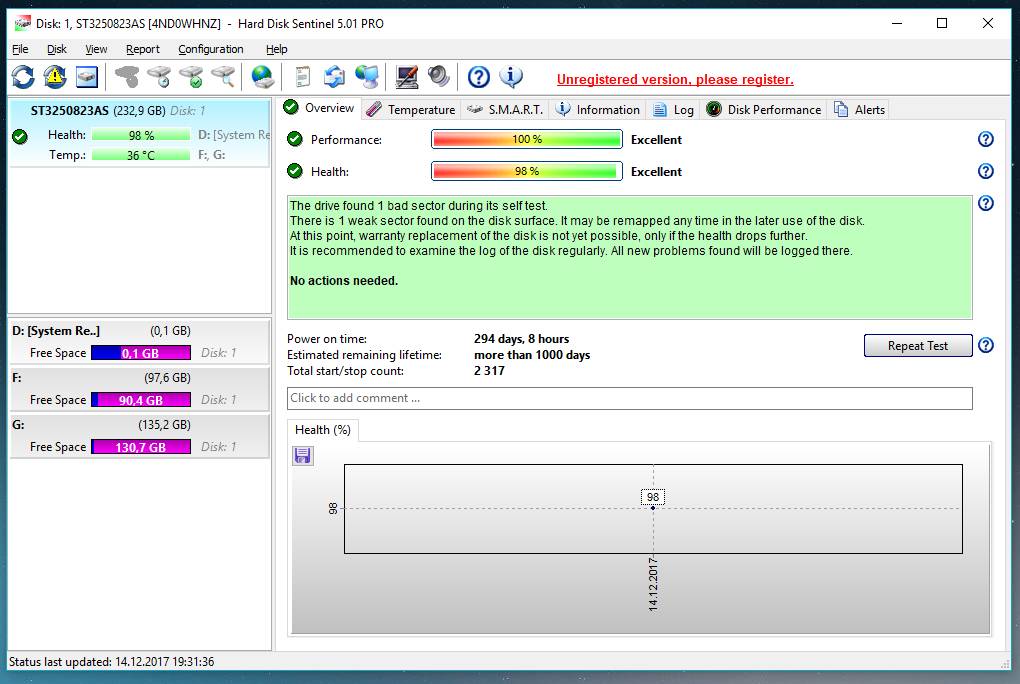1020x684 pixels.
Task: Click the help icon next to Repeat Test
Action: (985, 346)
